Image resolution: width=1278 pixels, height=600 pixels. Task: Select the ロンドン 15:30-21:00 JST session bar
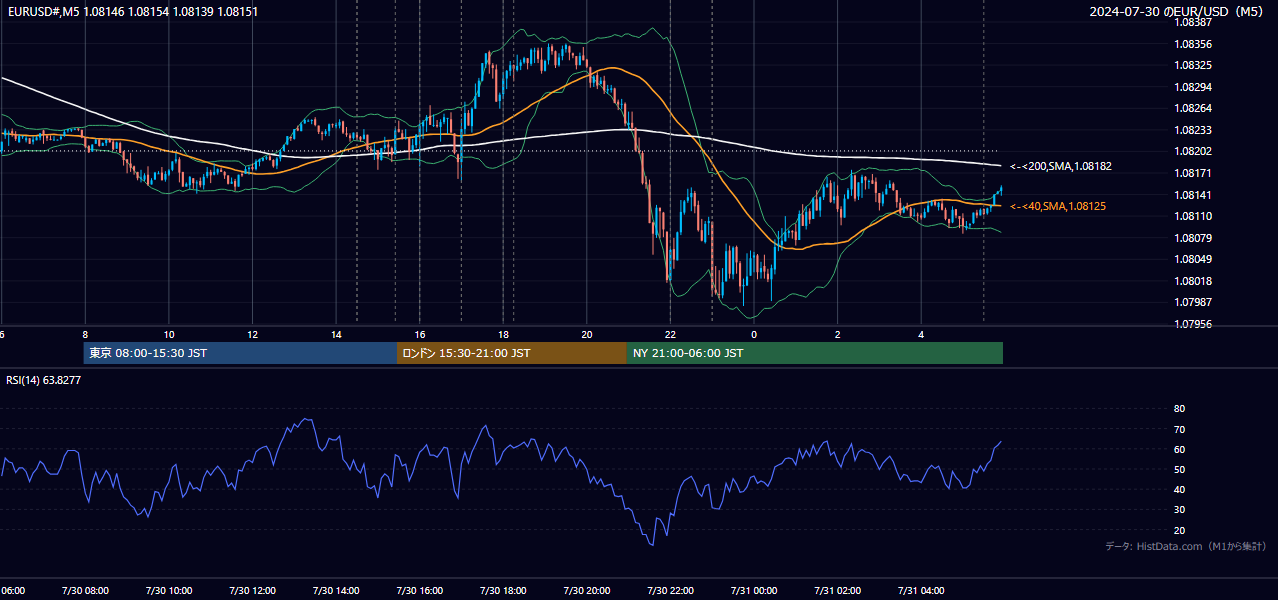tap(512, 353)
